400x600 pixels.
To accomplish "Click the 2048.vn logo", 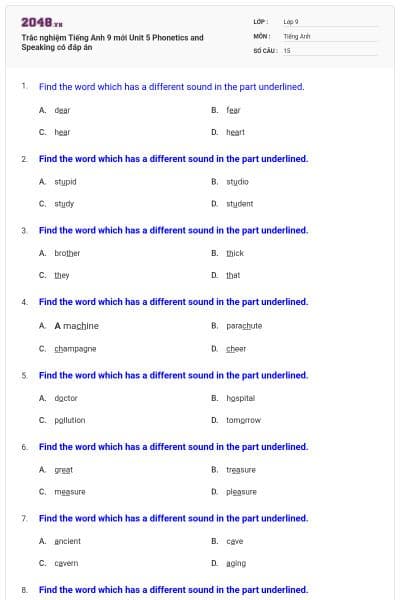I will (x=42, y=22).
